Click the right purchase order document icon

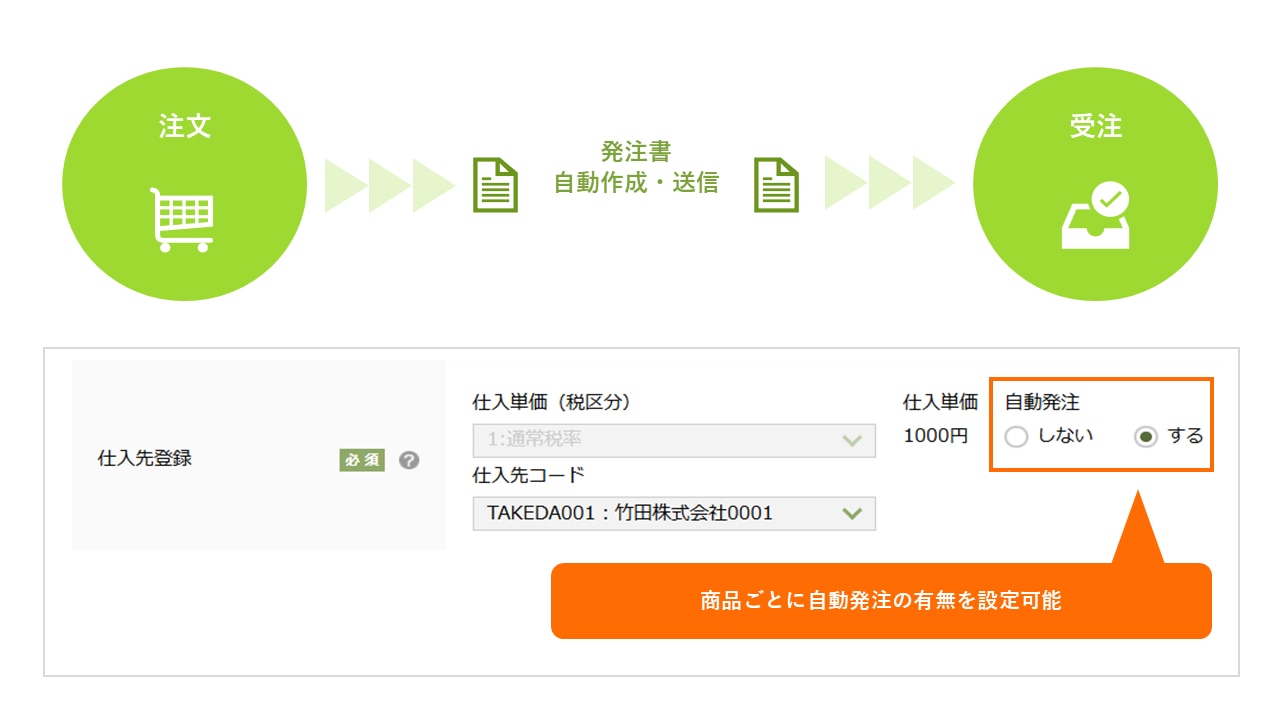pos(776,185)
